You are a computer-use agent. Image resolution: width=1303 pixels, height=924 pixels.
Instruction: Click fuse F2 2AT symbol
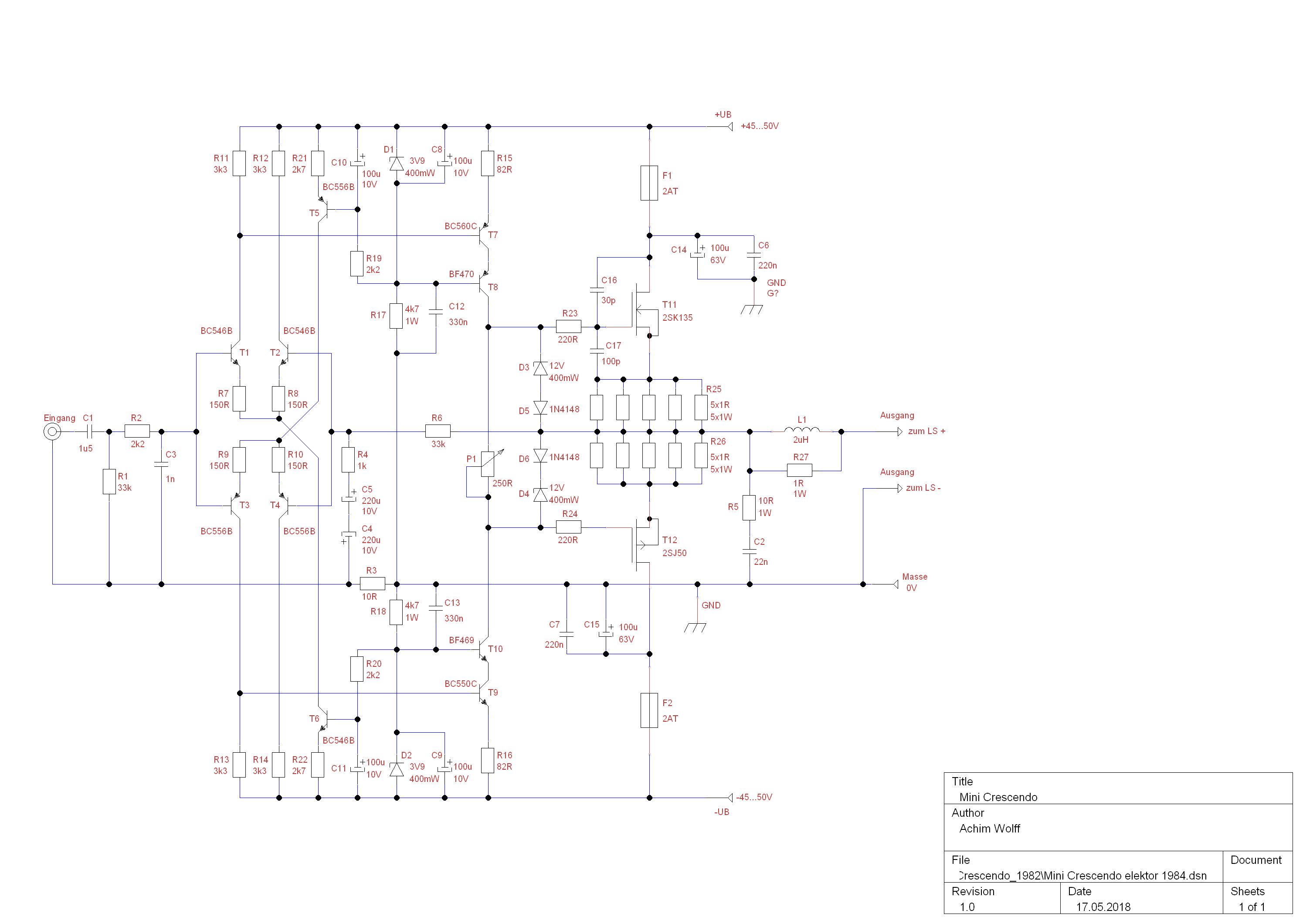coord(649,710)
